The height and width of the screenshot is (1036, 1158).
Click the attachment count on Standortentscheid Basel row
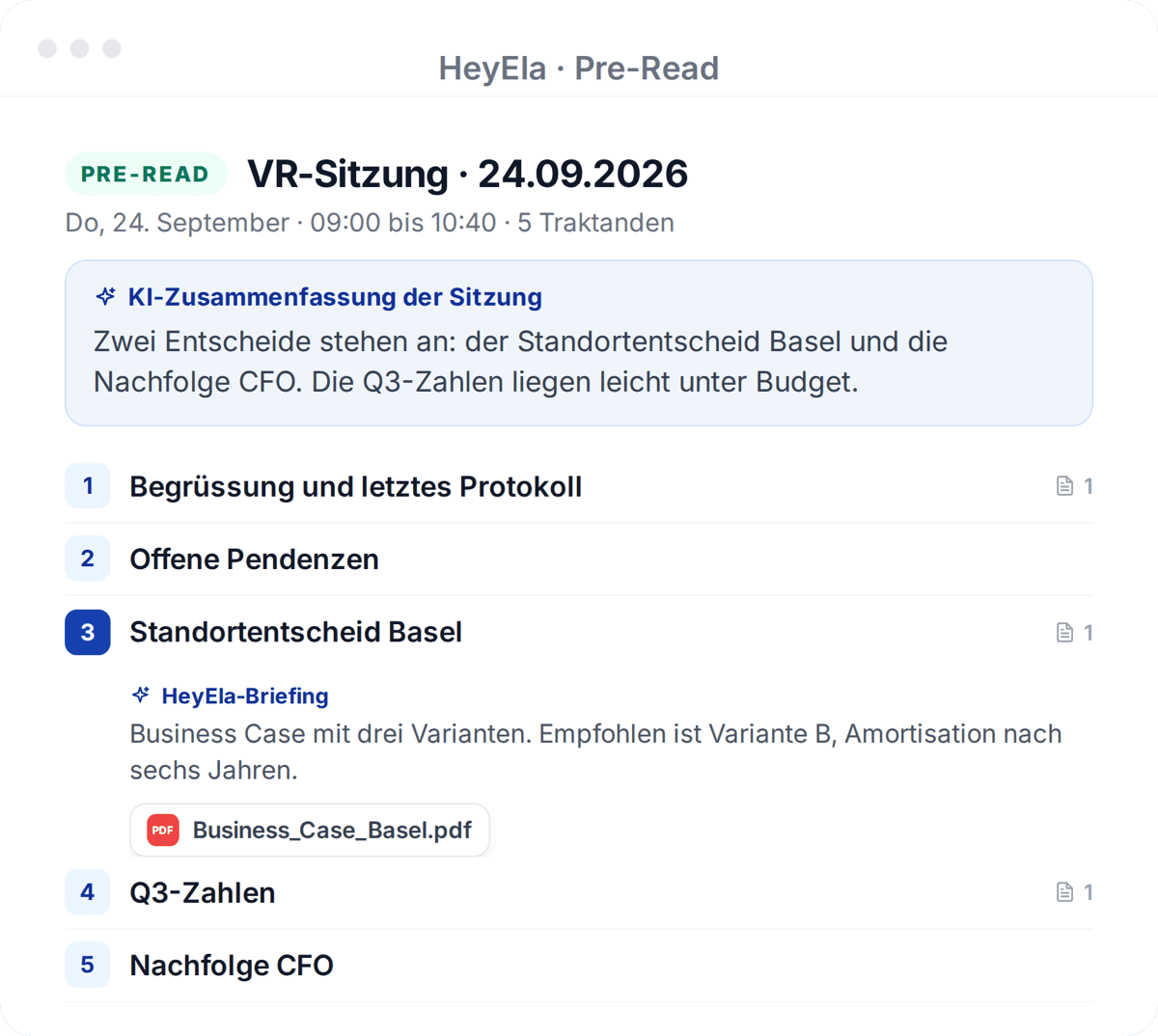coord(1088,632)
